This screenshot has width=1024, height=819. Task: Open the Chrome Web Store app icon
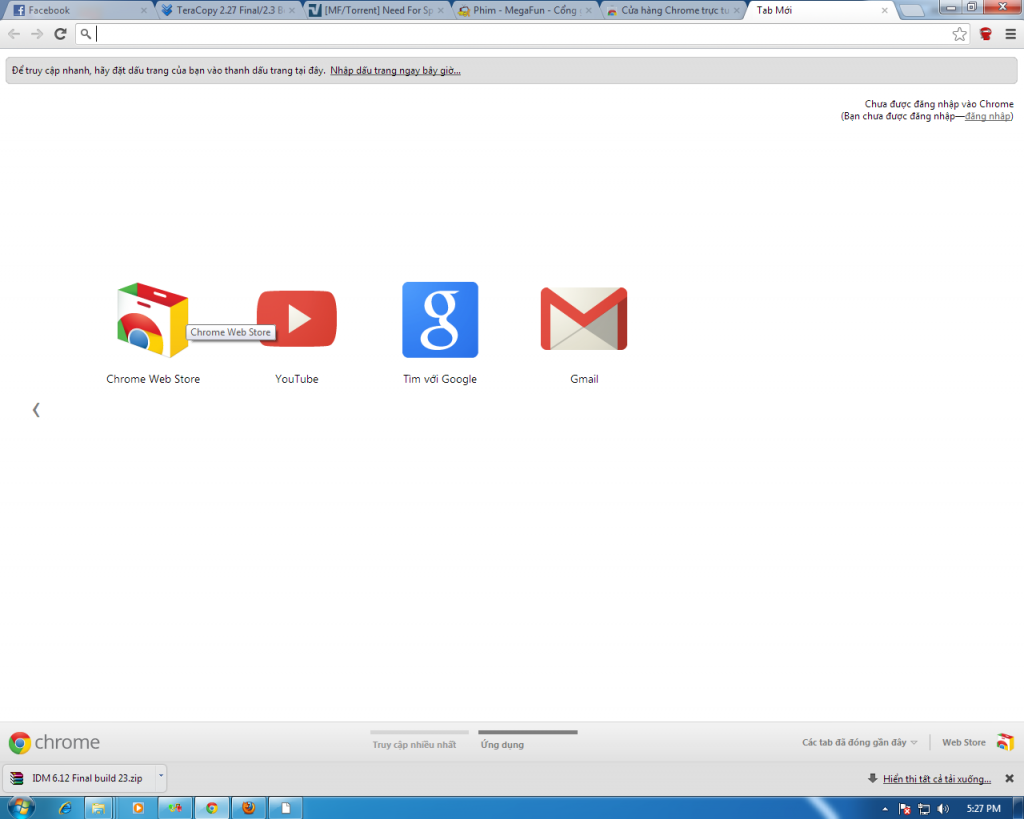152,320
